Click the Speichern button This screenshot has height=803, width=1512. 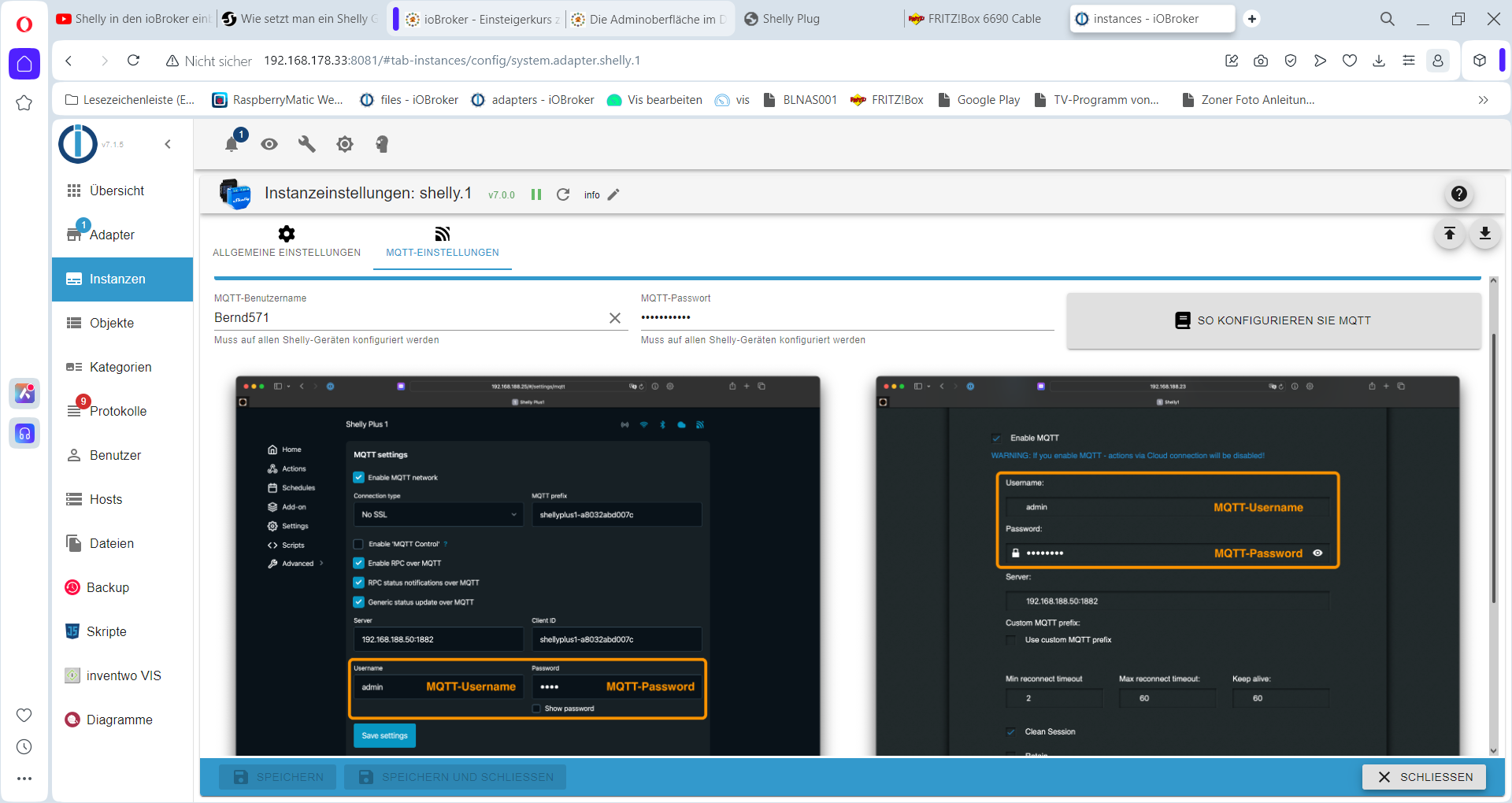(278, 777)
